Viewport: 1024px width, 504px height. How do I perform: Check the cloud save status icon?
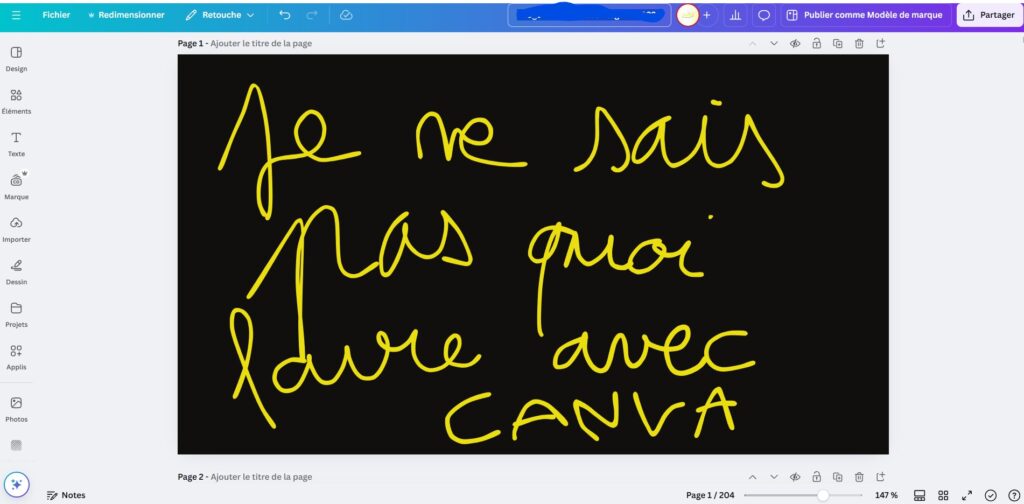point(346,15)
